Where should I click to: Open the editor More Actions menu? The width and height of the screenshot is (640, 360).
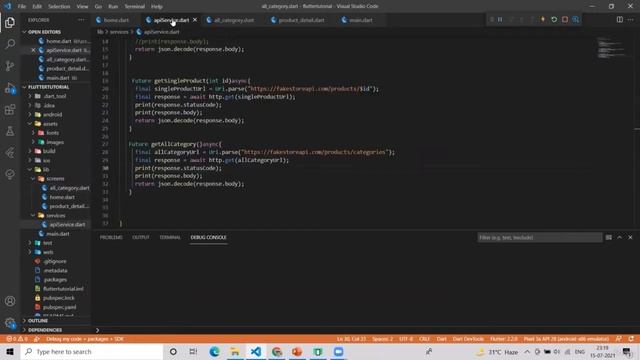[631, 20]
